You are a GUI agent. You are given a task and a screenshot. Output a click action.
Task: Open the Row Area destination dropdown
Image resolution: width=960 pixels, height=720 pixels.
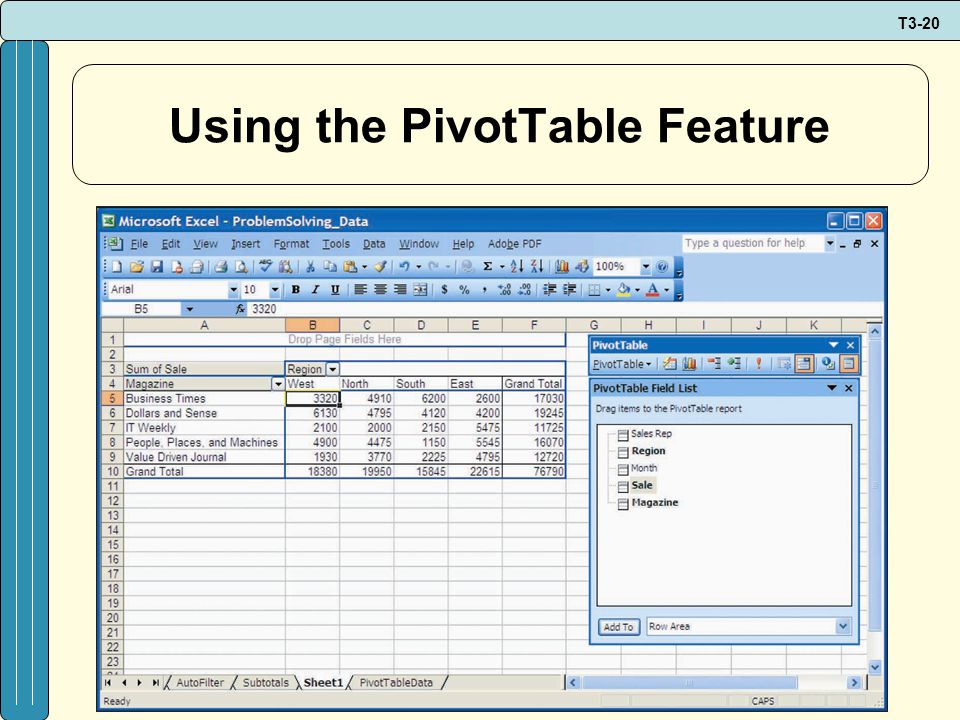coord(843,626)
